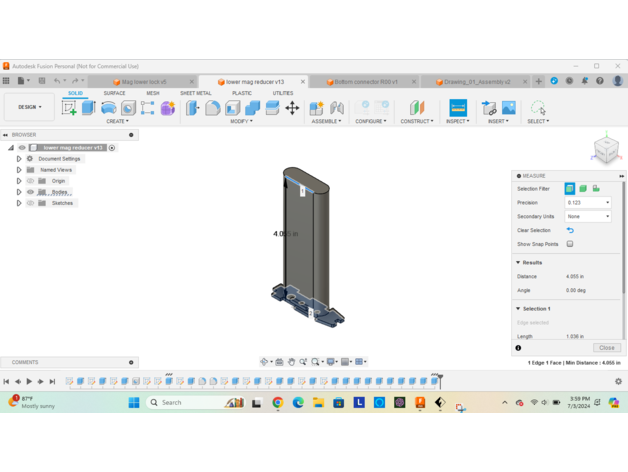Choose the Press Pull tool

[193, 108]
